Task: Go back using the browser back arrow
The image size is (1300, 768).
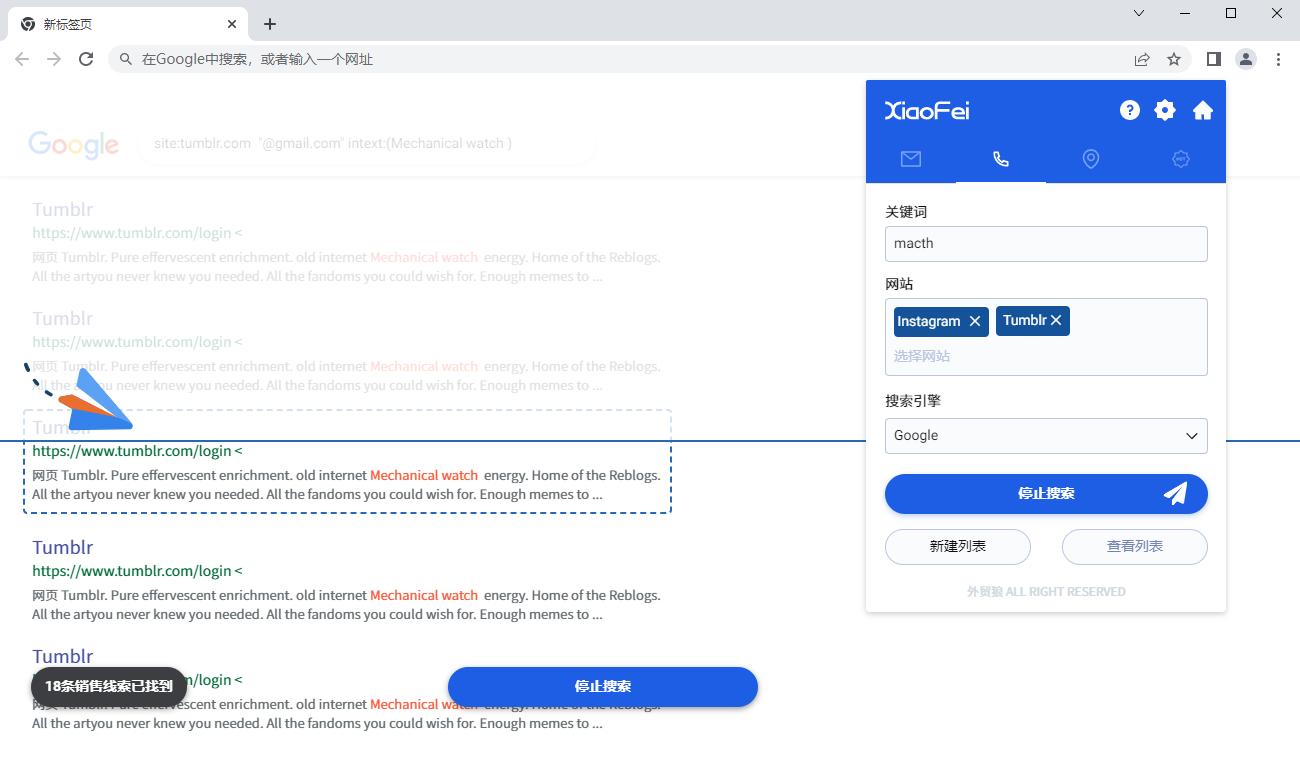Action: (x=22, y=59)
